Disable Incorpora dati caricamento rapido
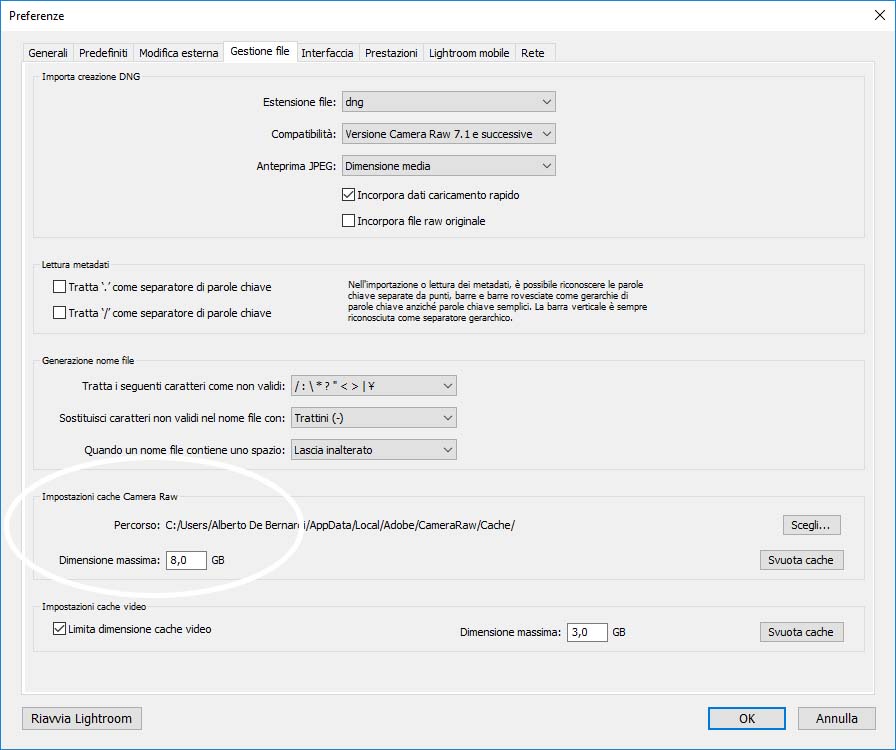 (x=349, y=195)
